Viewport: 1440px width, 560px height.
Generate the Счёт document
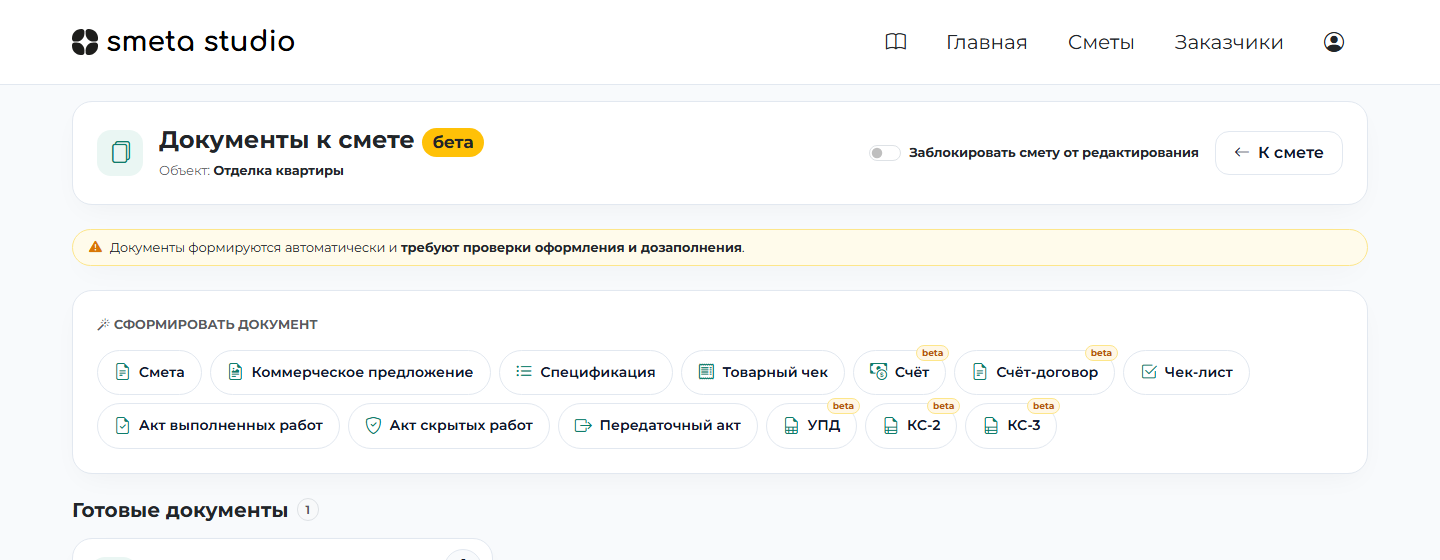(899, 372)
